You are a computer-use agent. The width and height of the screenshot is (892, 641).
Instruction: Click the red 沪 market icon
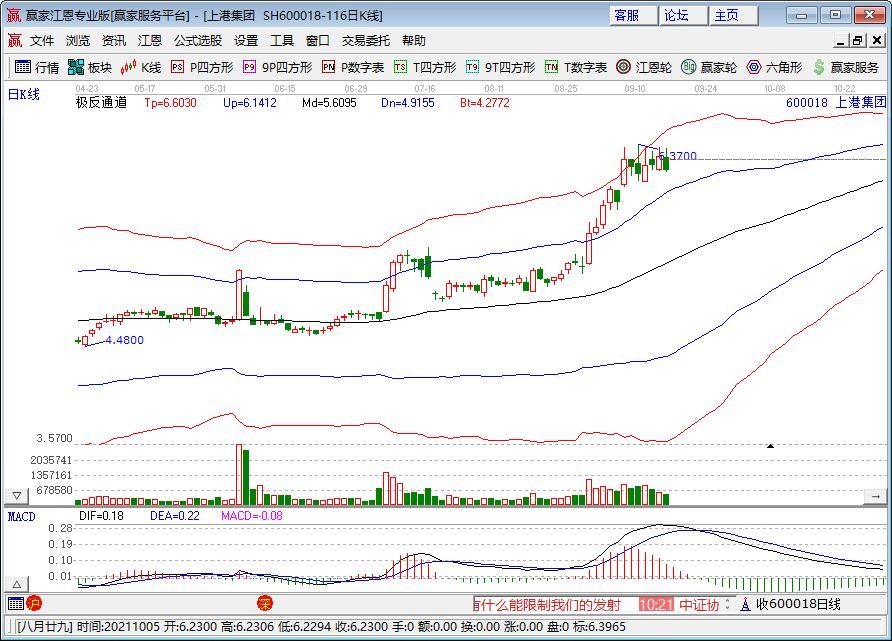pos(34,603)
